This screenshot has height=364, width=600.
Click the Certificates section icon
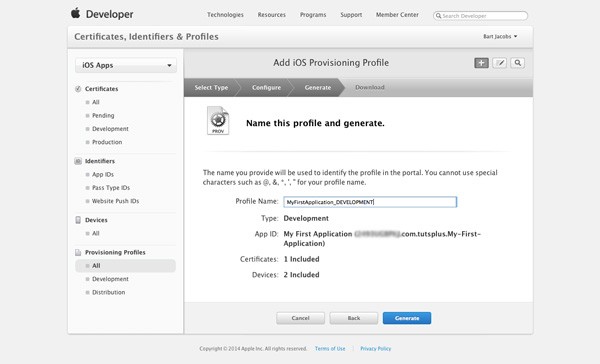[78, 89]
